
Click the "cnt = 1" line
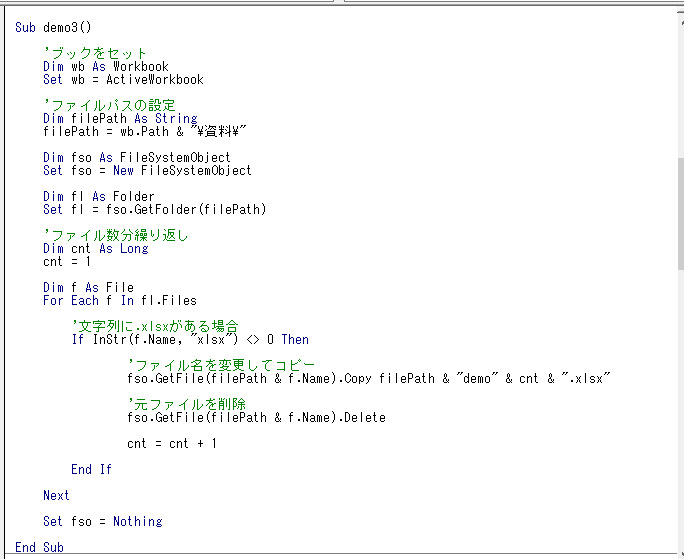click(x=67, y=261)
